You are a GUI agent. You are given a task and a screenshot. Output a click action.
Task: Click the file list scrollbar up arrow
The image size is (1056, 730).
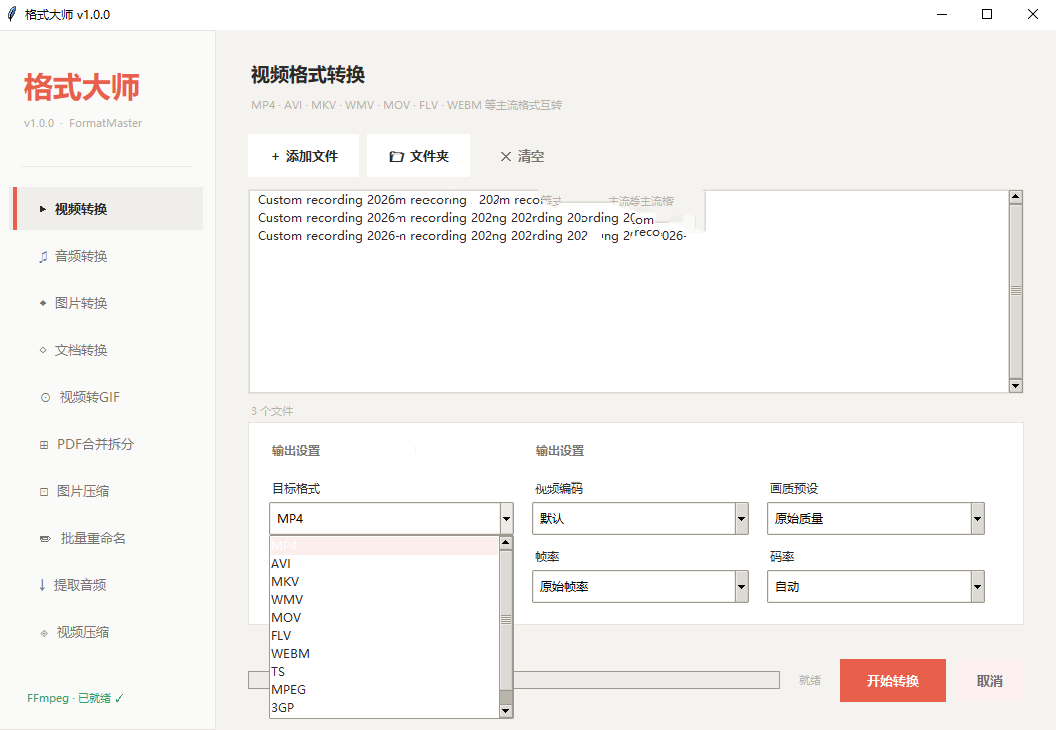pyautogui.click(x=1016, y=197)
